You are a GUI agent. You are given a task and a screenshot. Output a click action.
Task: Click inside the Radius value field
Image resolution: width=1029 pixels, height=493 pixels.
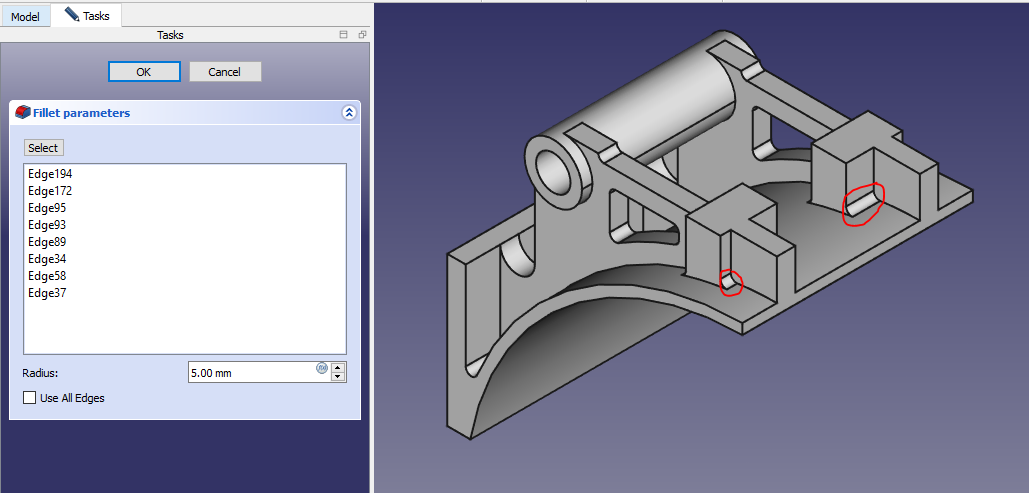tap(250, 373)
